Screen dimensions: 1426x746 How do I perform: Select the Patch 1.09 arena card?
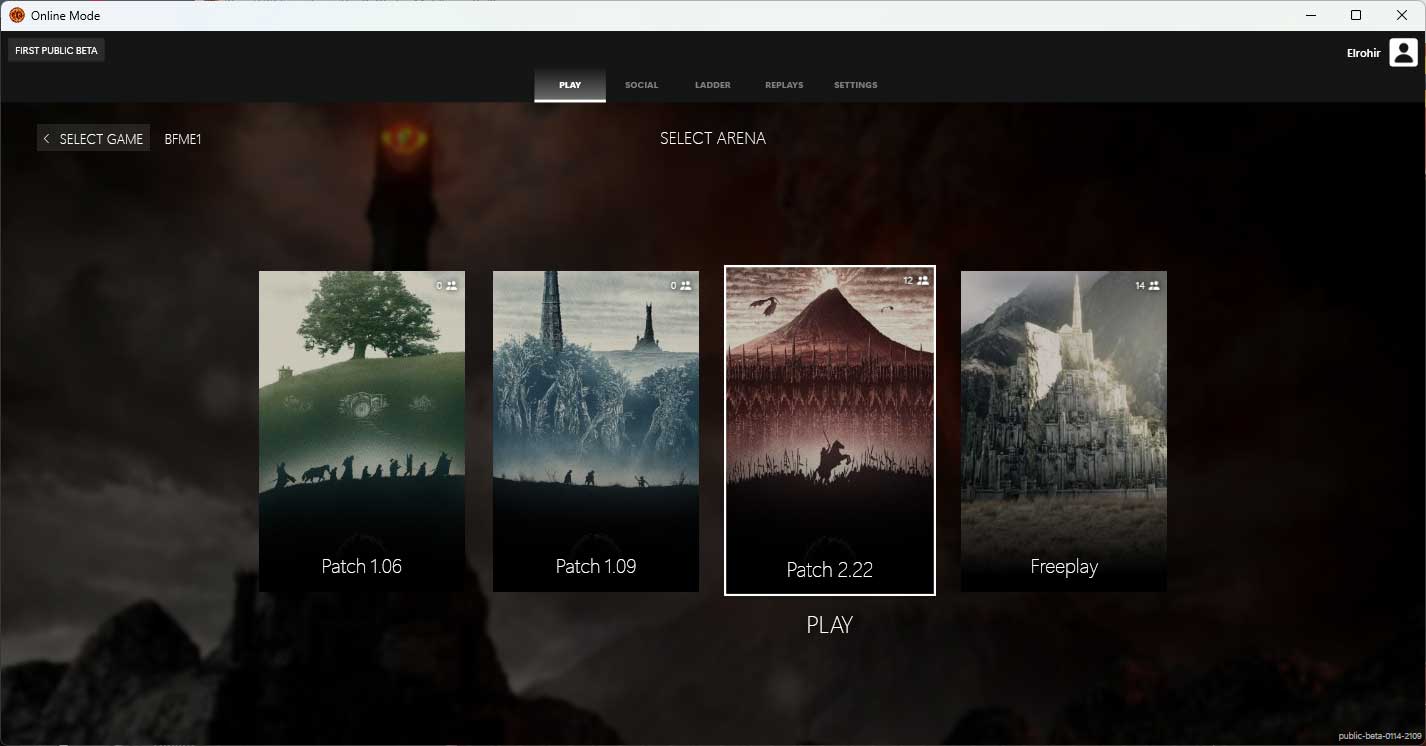coord(596,431)
